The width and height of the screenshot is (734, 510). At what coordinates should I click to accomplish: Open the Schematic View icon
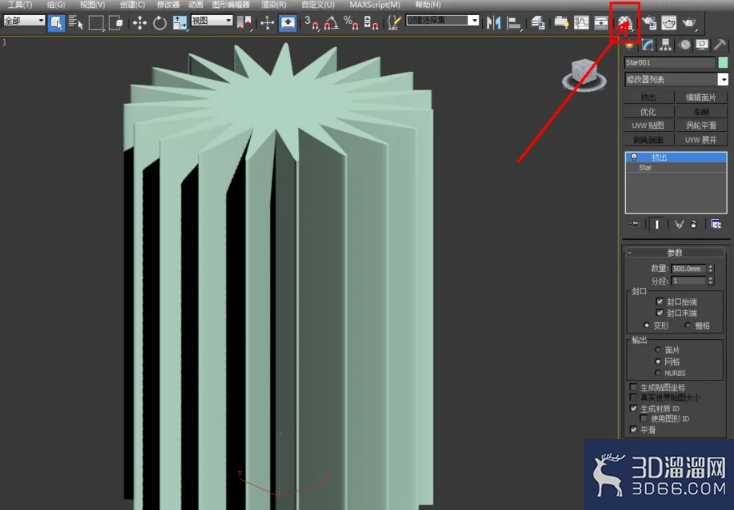(601, 22)
